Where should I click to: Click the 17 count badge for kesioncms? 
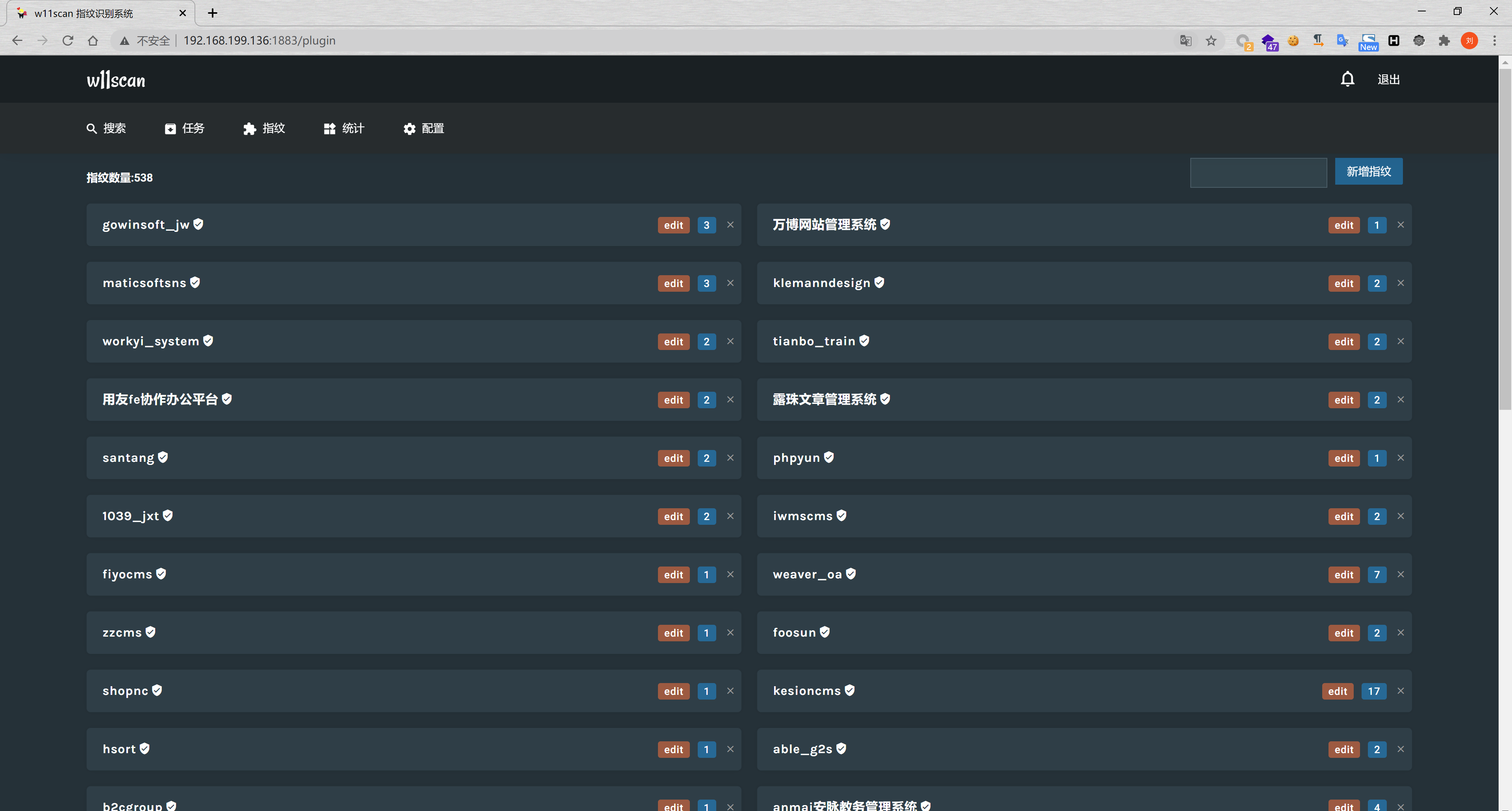[1373, 691]
